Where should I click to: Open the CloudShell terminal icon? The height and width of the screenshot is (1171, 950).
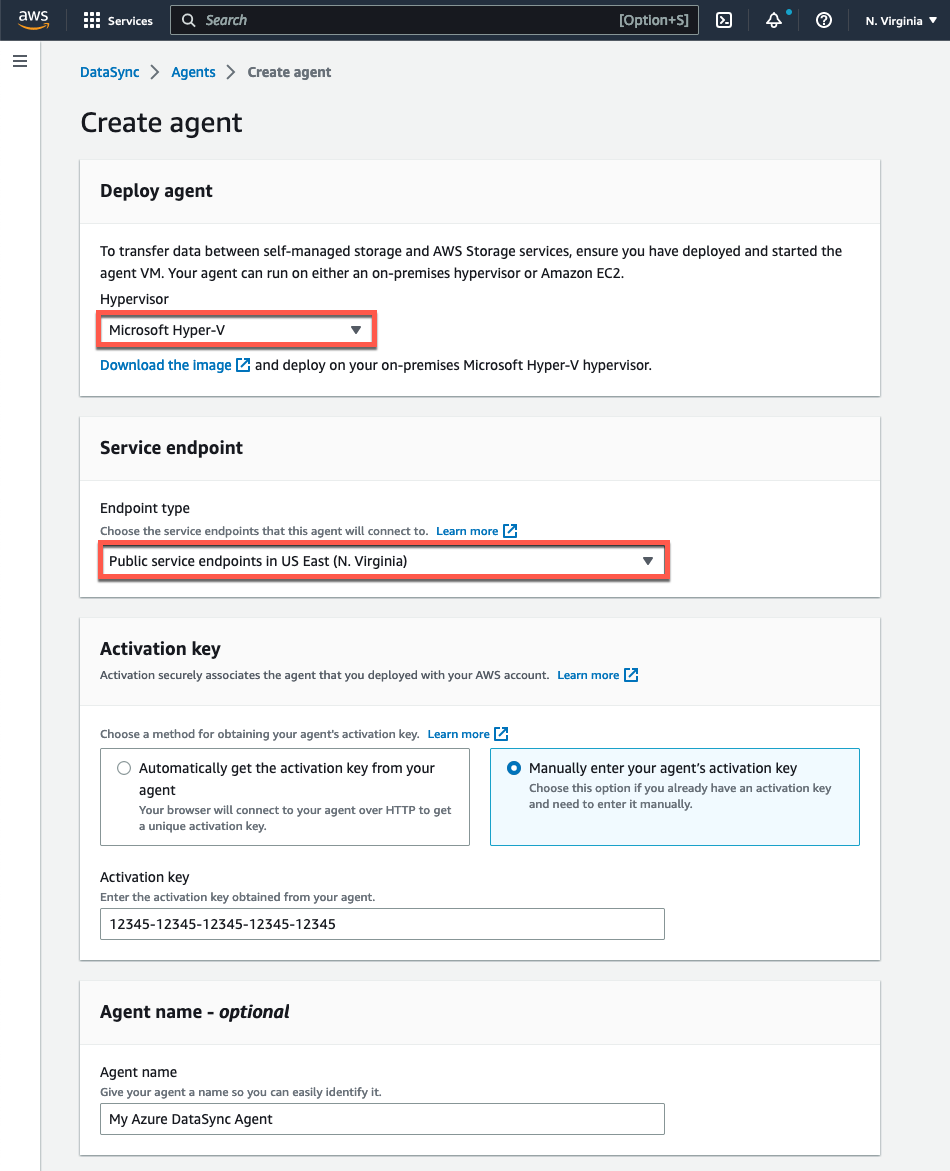coord(724,20)
